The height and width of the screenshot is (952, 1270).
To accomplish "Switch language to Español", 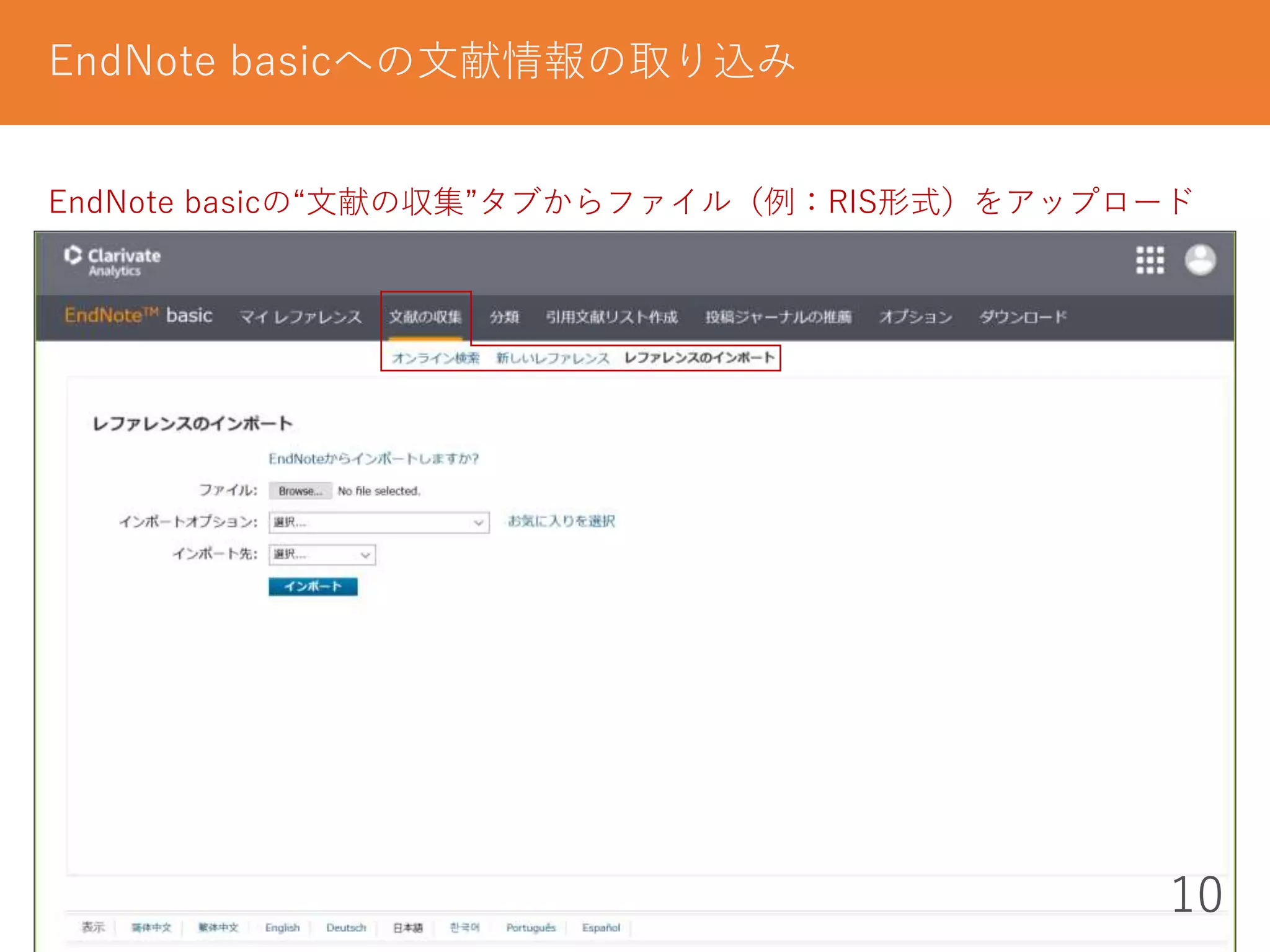I will pyautogui.click(x=601, y=928).
